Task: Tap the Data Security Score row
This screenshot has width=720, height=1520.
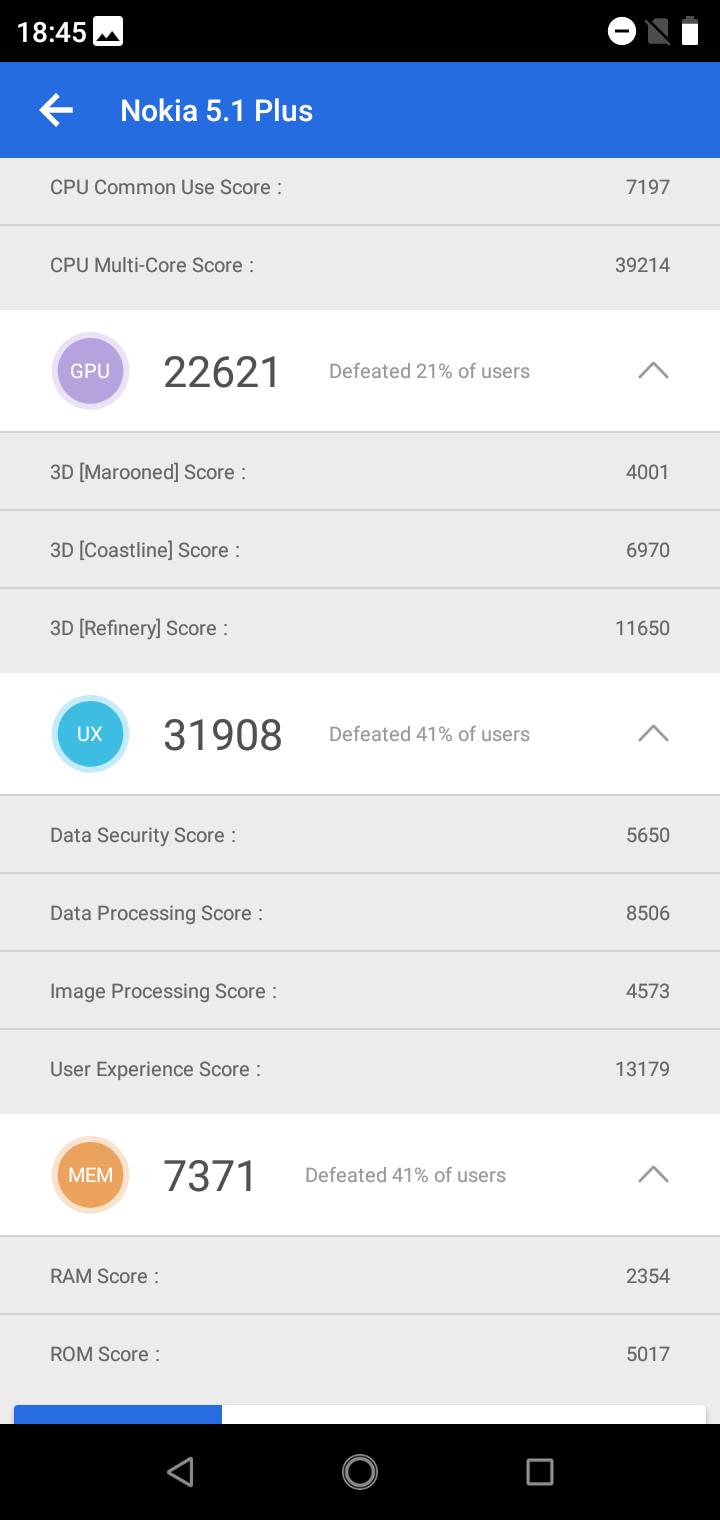Action: tap(360, 835)
